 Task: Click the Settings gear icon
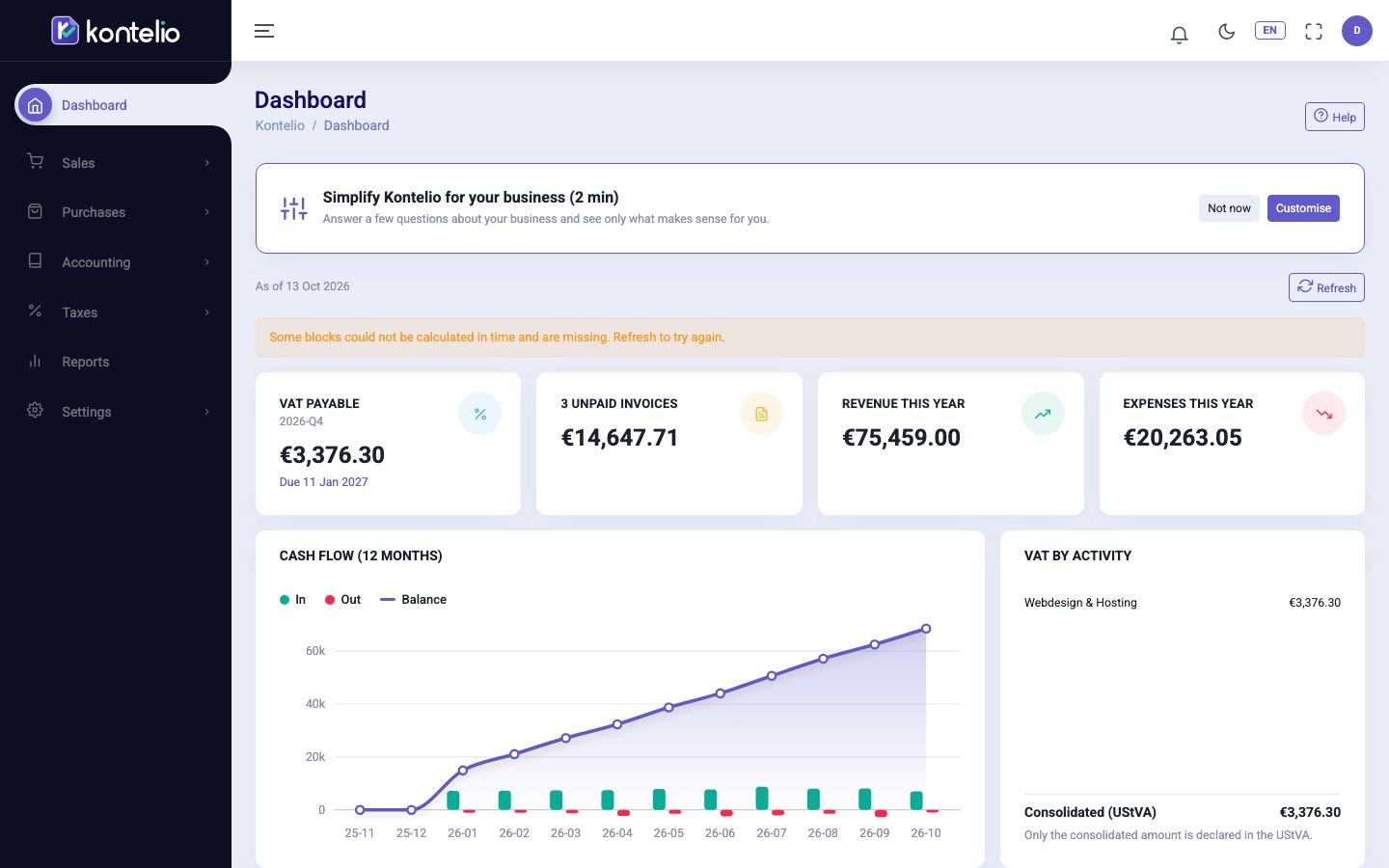(36, 411)
